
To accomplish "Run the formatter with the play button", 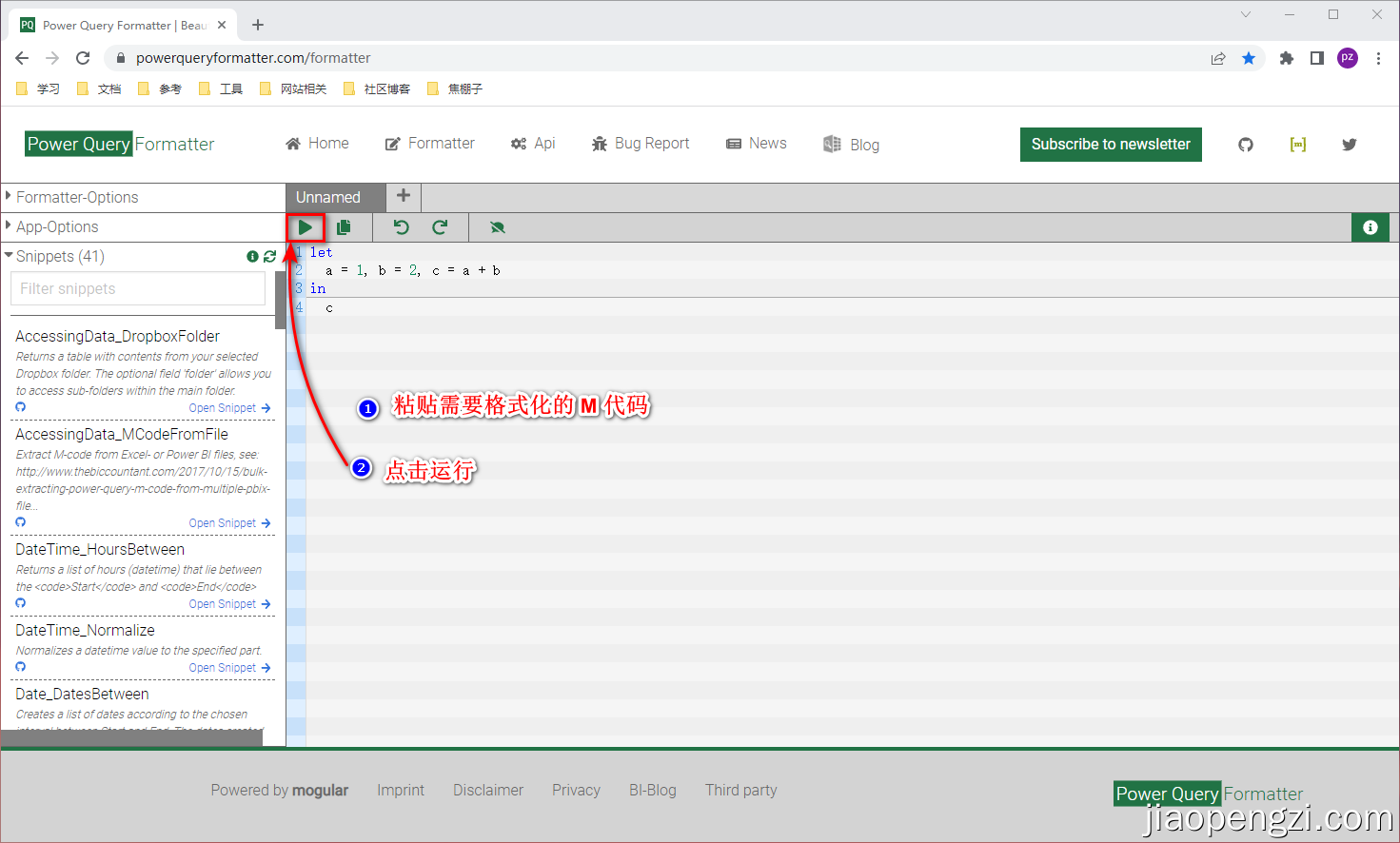I will (306, 227).
